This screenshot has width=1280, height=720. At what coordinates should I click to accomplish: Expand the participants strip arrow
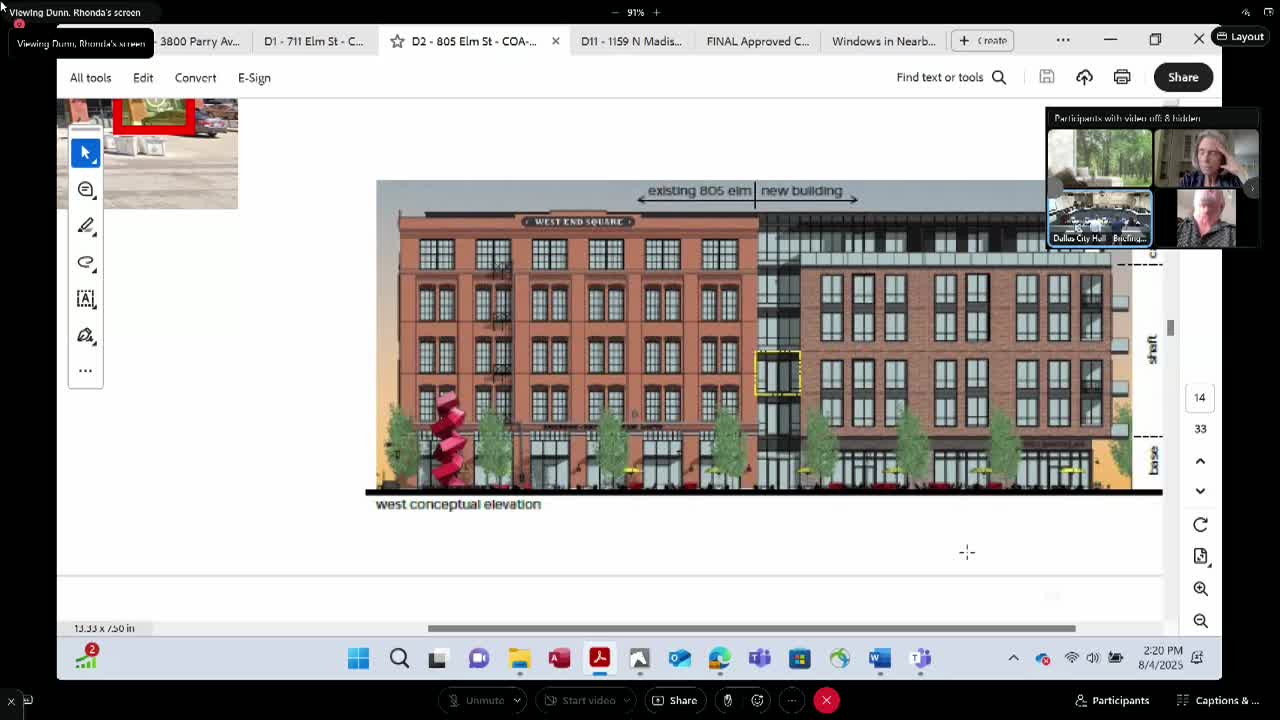point(1251,188)
